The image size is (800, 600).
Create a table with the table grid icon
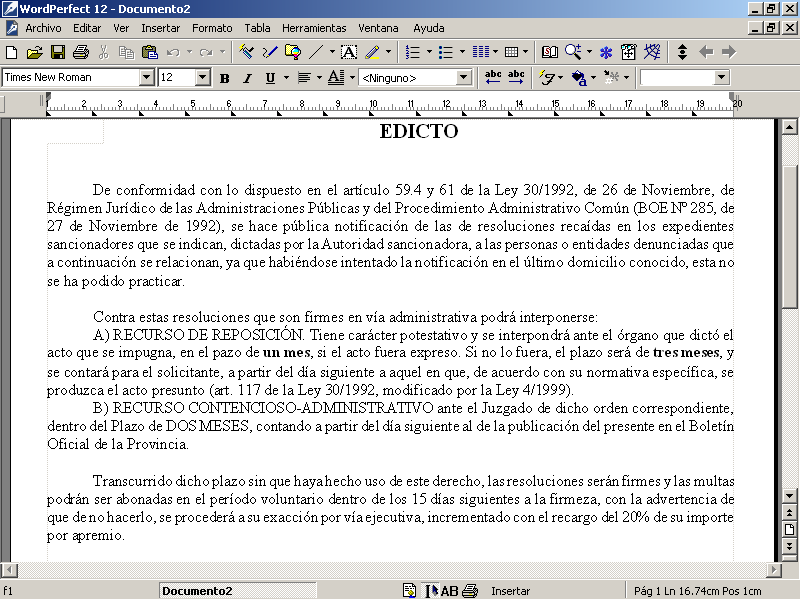(x=510, y=50)
